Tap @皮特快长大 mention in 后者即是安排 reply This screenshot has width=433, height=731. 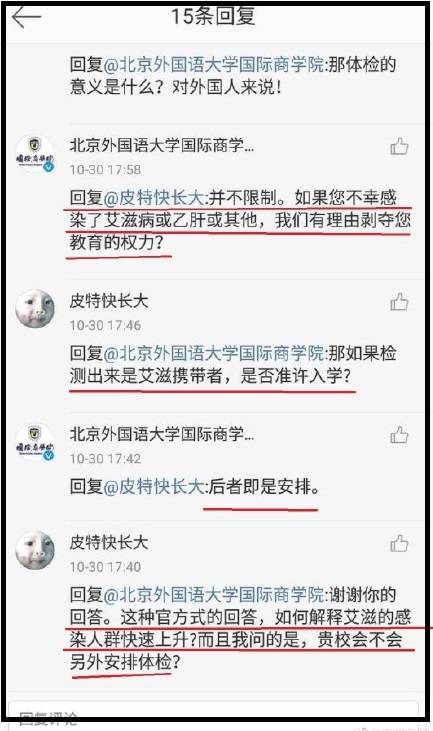tap(153, 487)
